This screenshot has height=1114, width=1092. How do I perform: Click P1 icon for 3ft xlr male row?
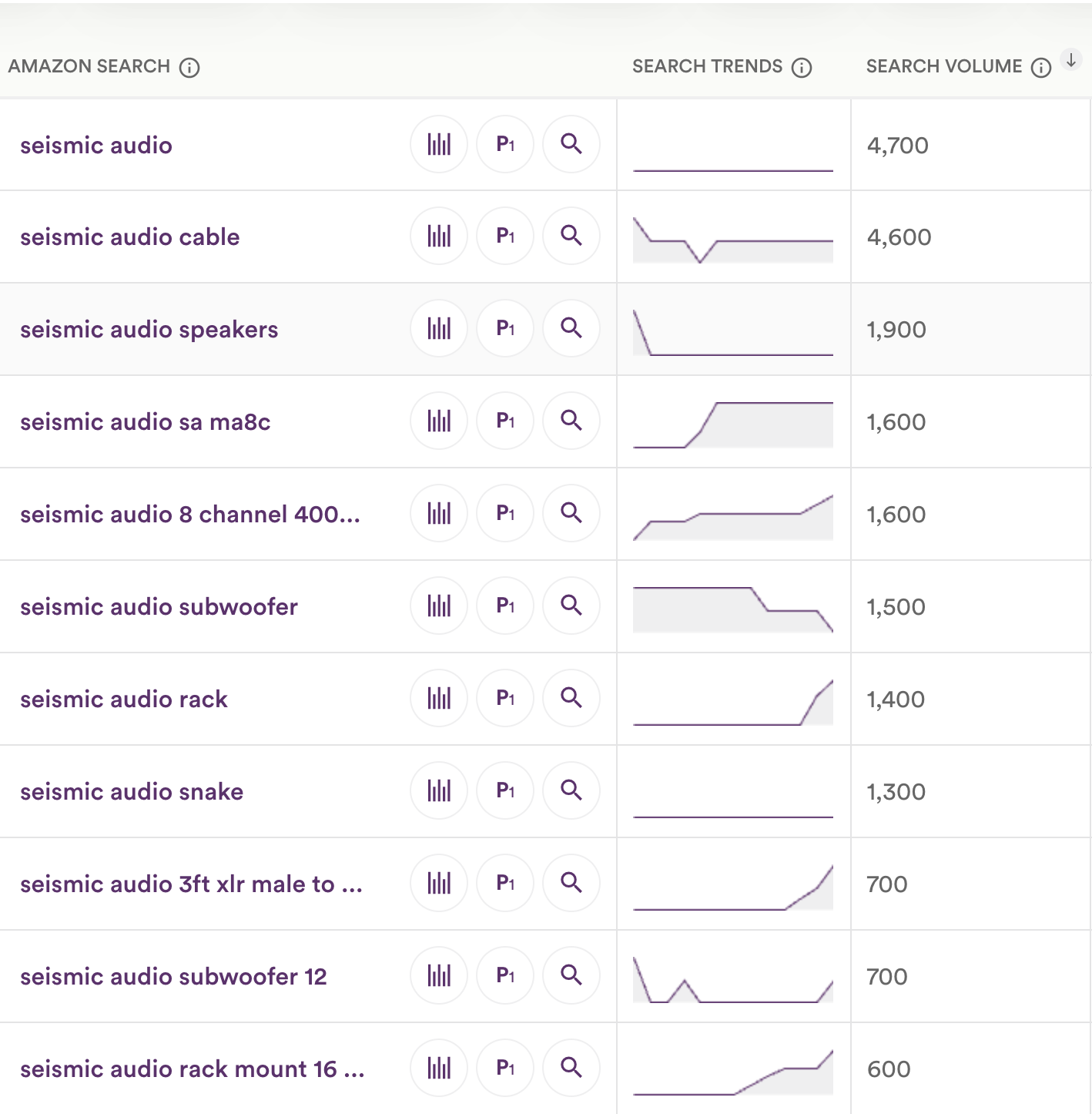pos(505,883)
